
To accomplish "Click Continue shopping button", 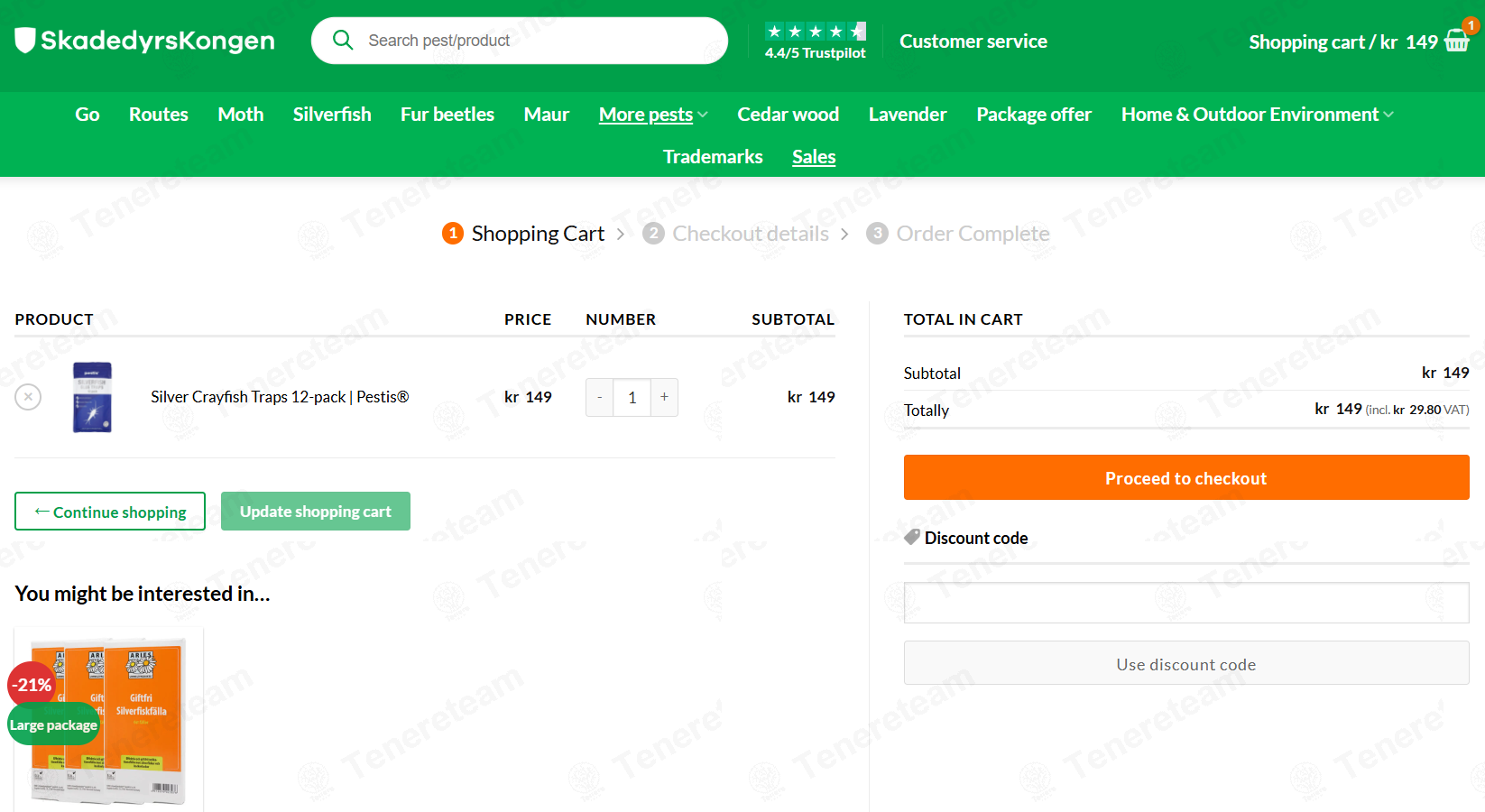I will (110, 512).
